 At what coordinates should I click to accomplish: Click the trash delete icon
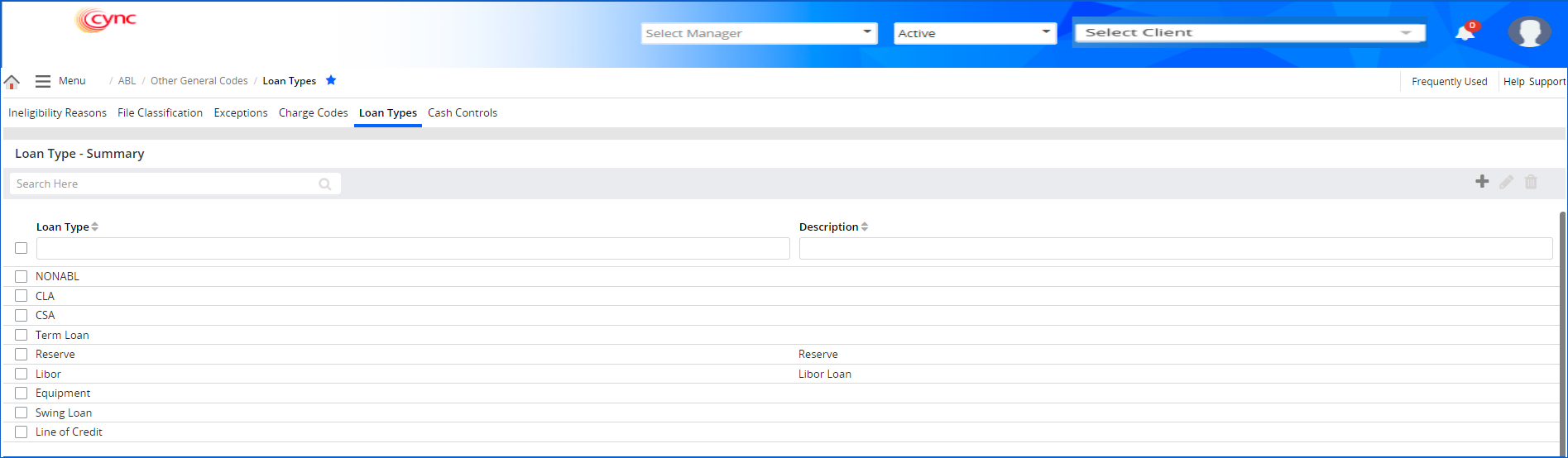[x=1531, y=182]
